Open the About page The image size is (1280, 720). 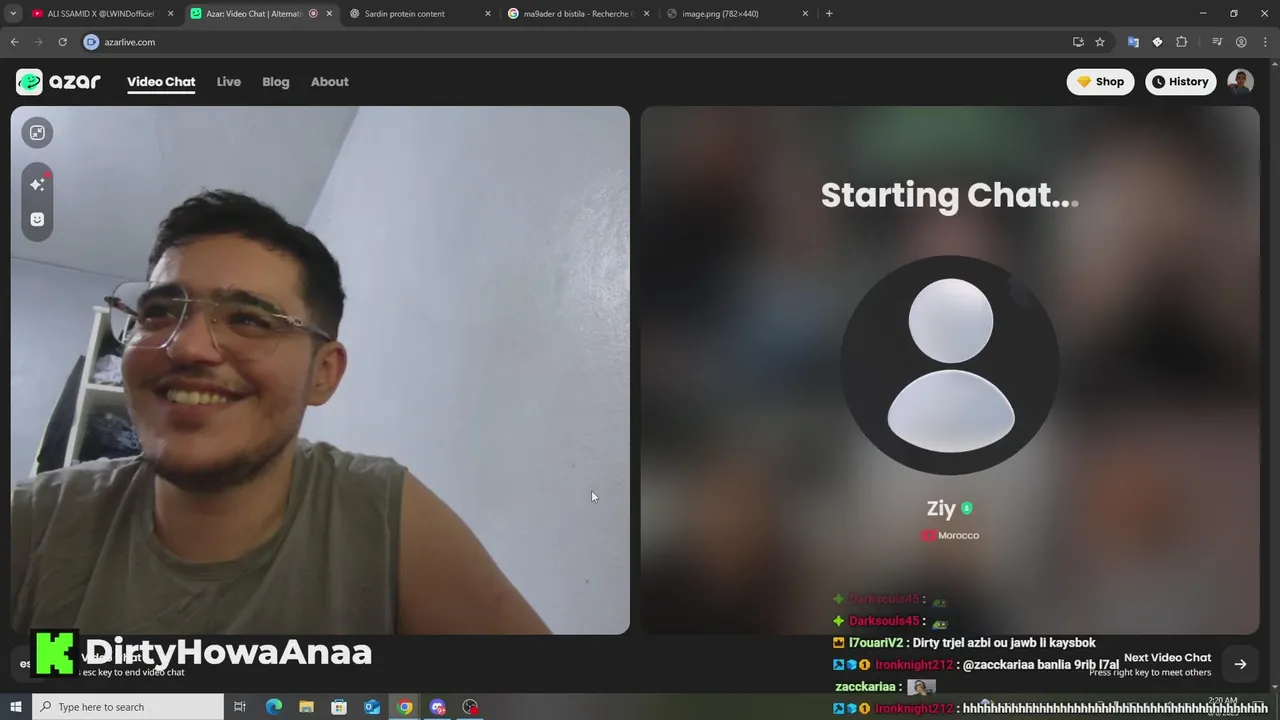(x=329, y=82)
